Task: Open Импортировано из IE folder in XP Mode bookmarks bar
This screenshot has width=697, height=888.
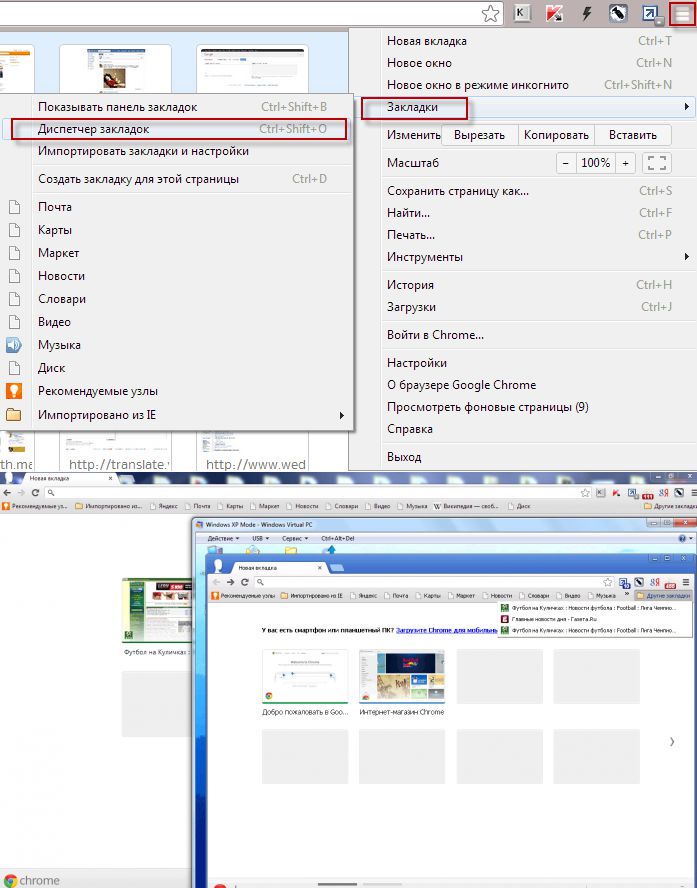Action: 312,596
